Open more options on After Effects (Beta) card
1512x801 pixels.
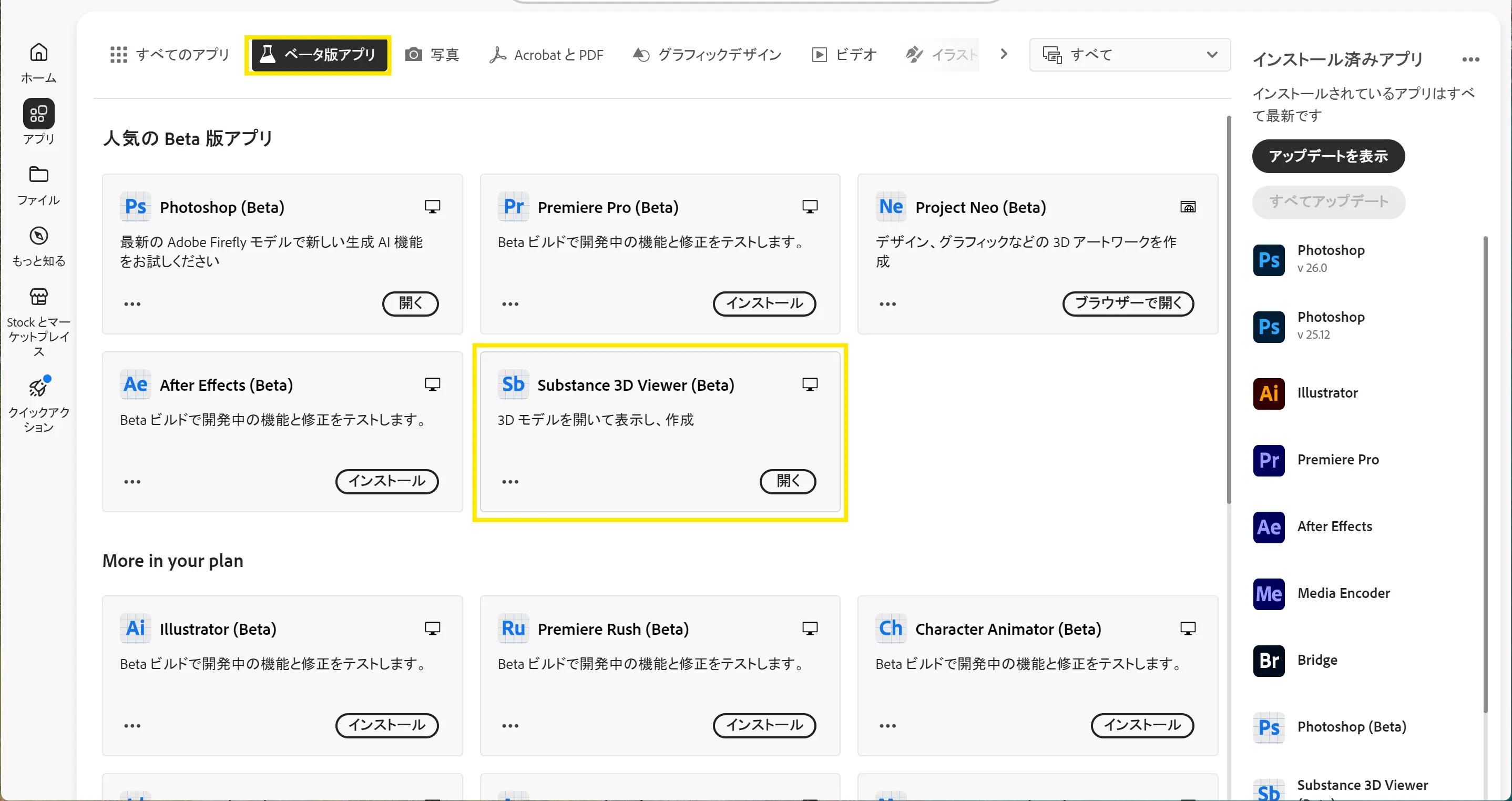click(x=132, y=482)
